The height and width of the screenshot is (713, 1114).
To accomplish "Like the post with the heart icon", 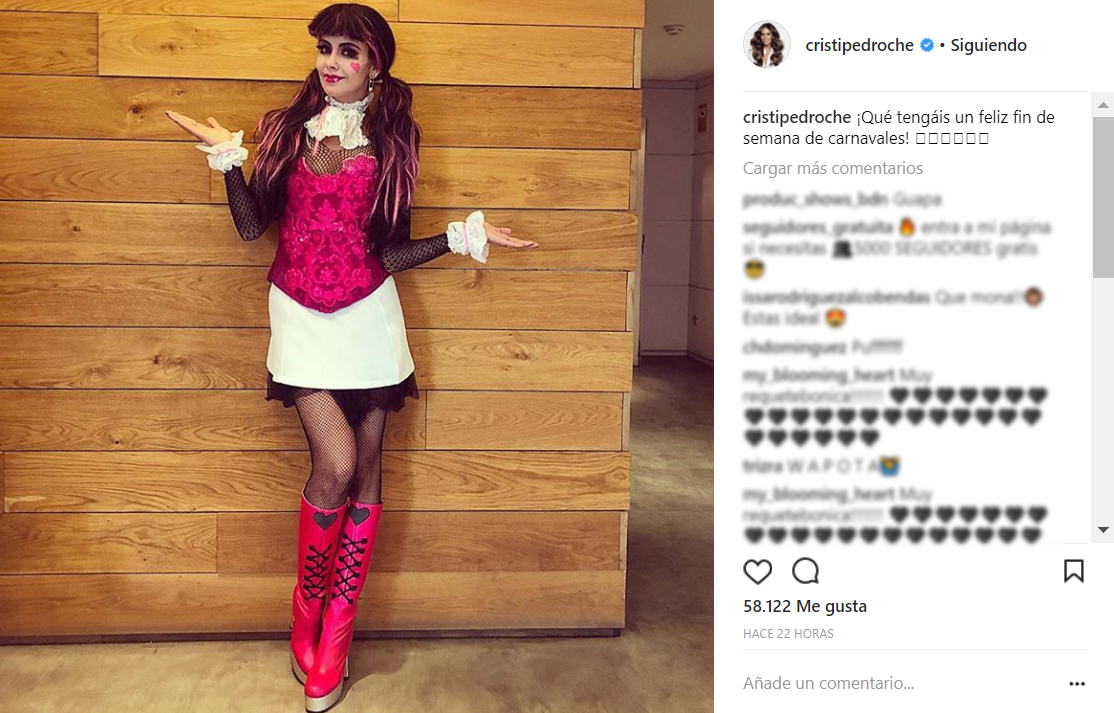I will (757, 572).
